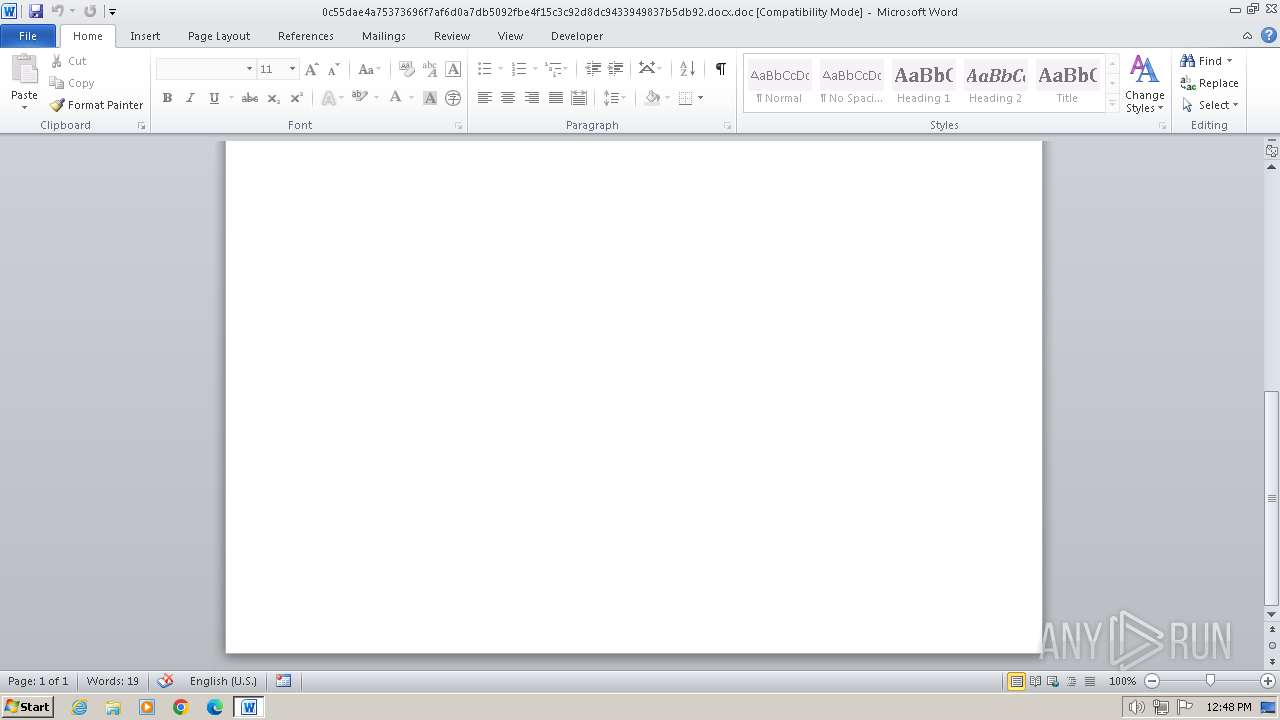Viewport: 1280px width, 720px height.
Task: Click the Enclose Characters icon
Action: [453, 98]
